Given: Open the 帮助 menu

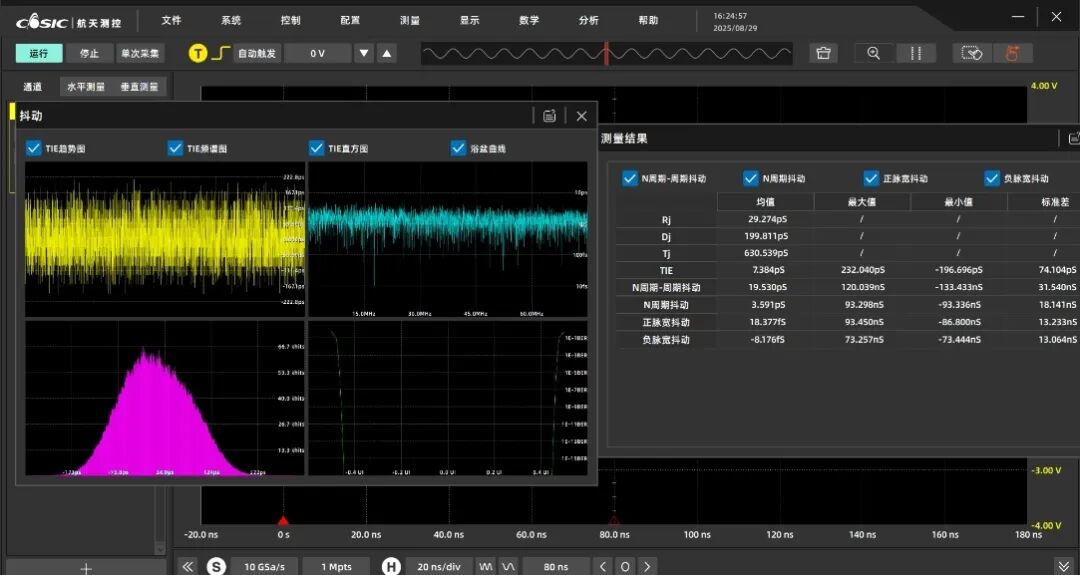Looking at the screenshot, I should coord(648,20).
